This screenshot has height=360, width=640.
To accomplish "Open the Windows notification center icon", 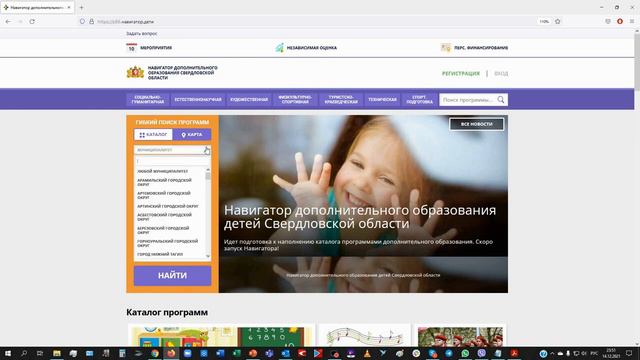I will [x=629, y=353].
